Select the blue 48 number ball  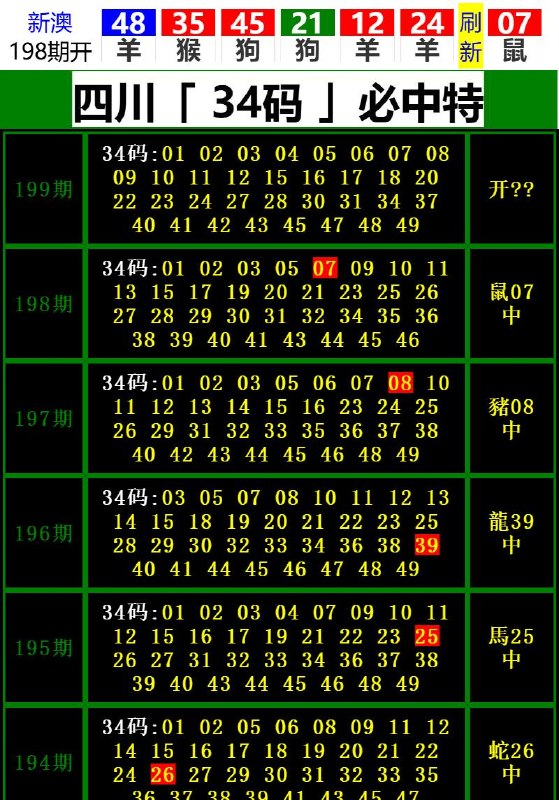point(129,23)
